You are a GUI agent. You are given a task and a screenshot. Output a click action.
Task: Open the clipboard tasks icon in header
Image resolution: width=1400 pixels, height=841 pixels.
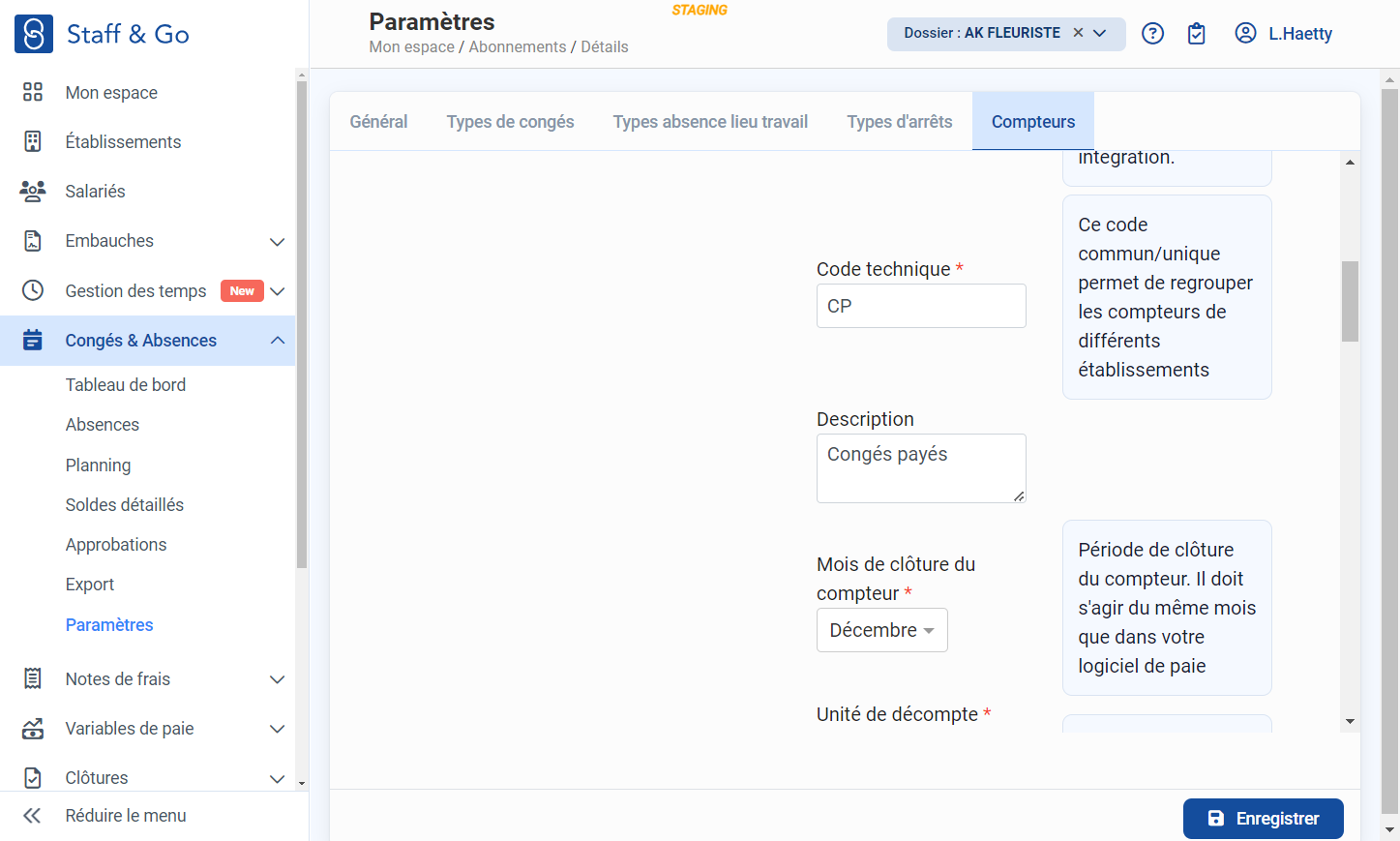(1197, 34)
